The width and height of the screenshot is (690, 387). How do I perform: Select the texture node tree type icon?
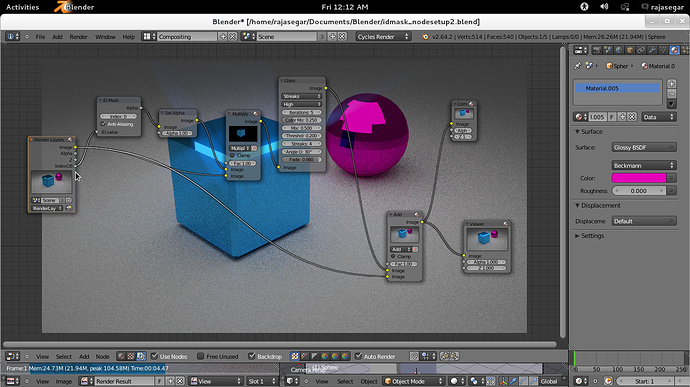click(x=131, y=356)
